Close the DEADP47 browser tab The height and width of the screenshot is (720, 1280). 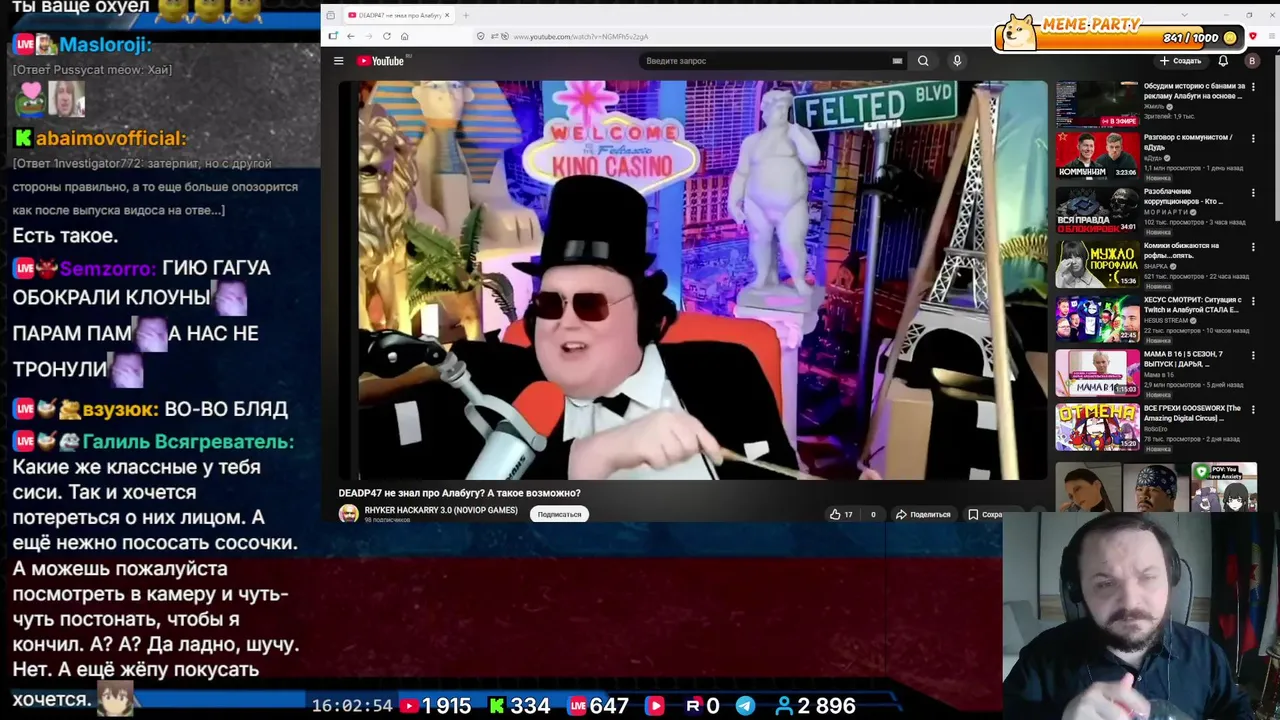[x=447, y=15]
